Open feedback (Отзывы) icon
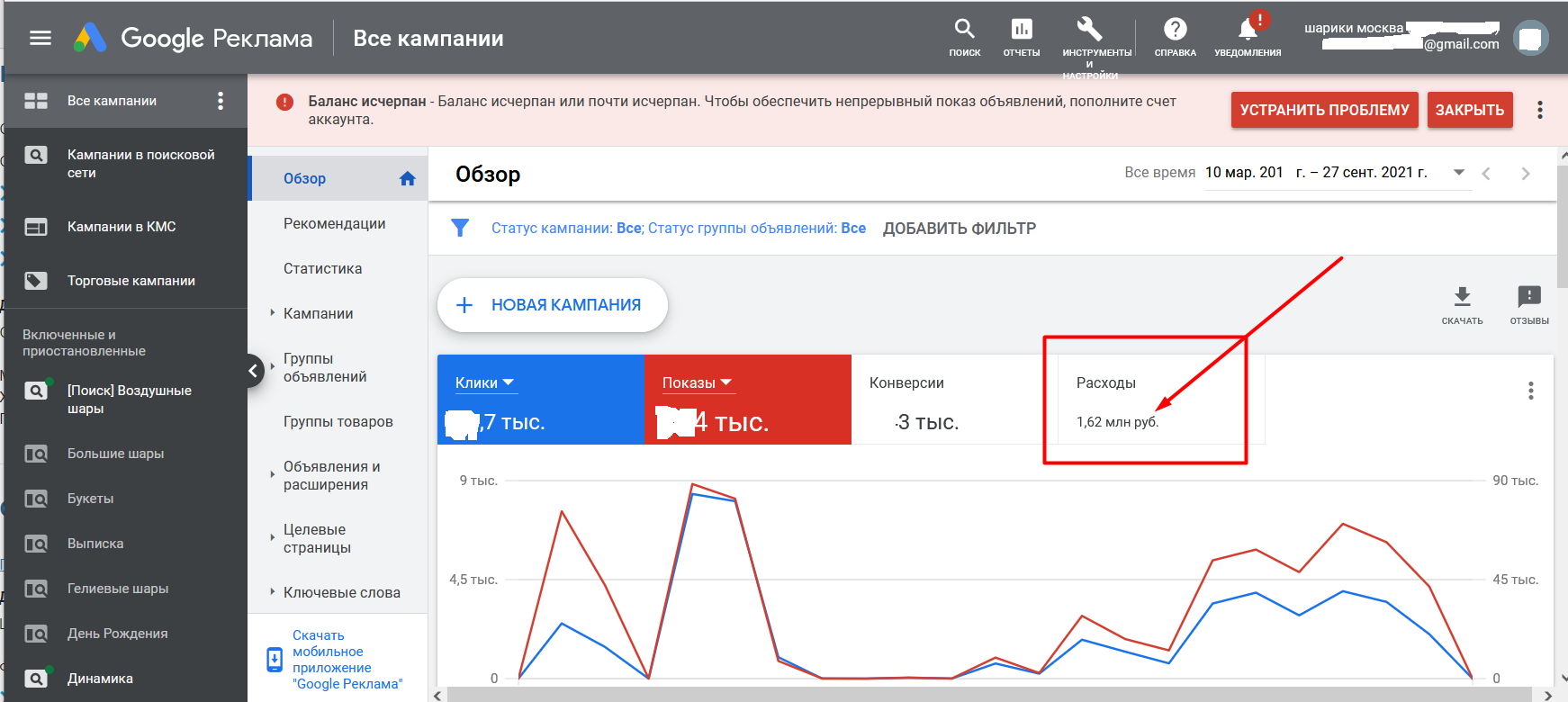1568x702 pixels. coord(1528,297)
